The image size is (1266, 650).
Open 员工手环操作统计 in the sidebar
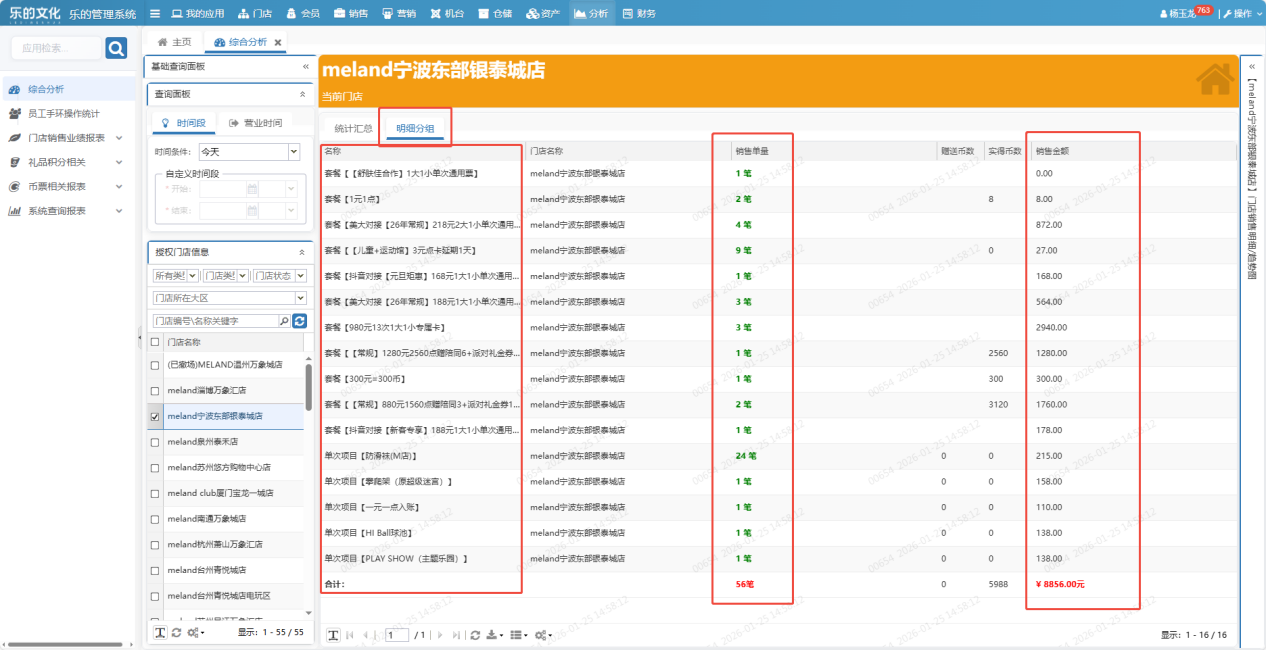click(x=63, y=114)
